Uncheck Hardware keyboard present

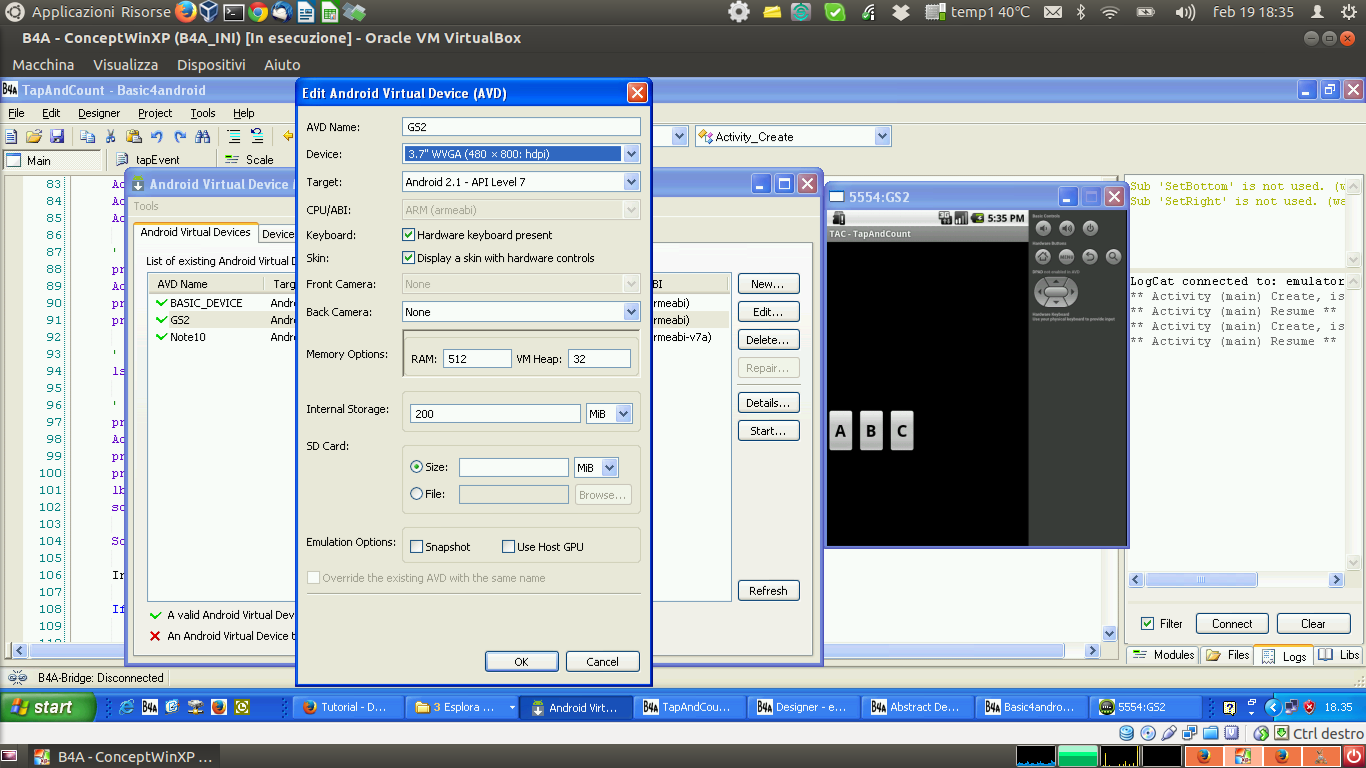pos(408,235)
